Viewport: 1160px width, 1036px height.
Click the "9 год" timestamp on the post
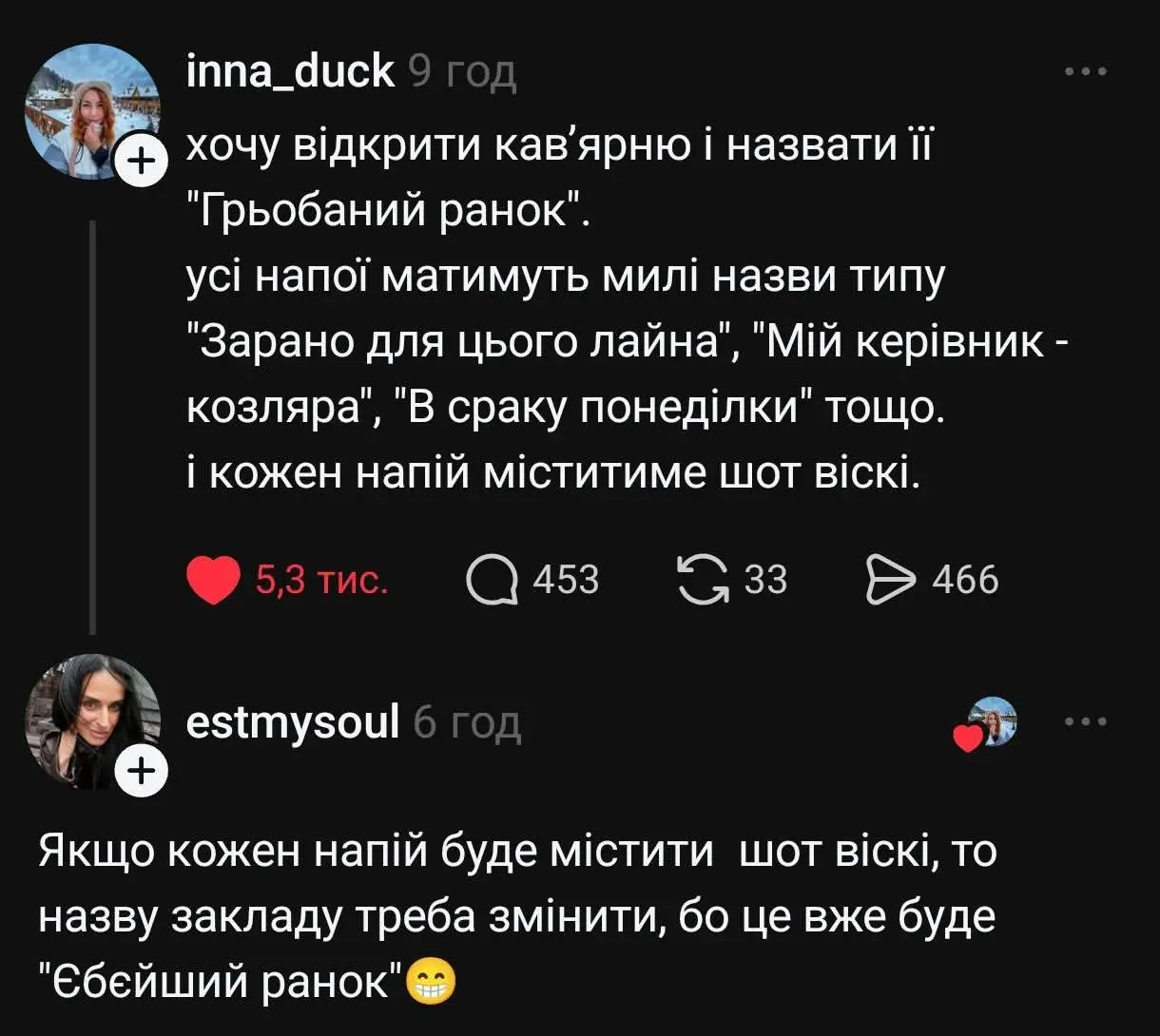click(x=462, y=73)
